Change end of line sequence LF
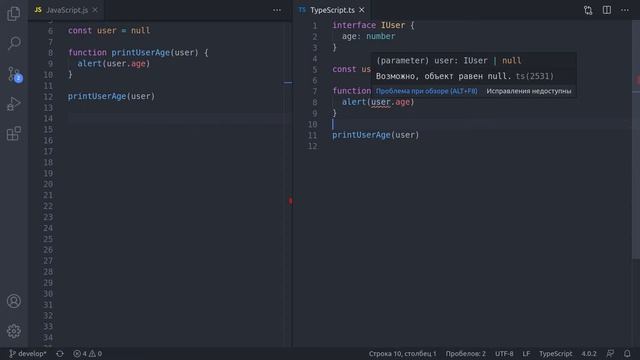 tap(526, 354)
